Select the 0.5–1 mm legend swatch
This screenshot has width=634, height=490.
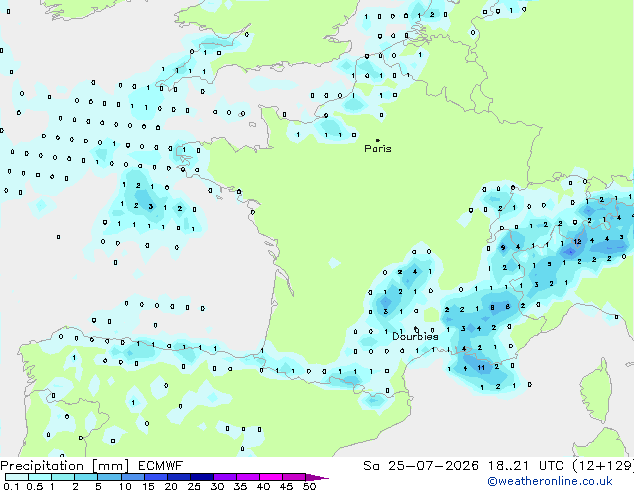point(40,477)
